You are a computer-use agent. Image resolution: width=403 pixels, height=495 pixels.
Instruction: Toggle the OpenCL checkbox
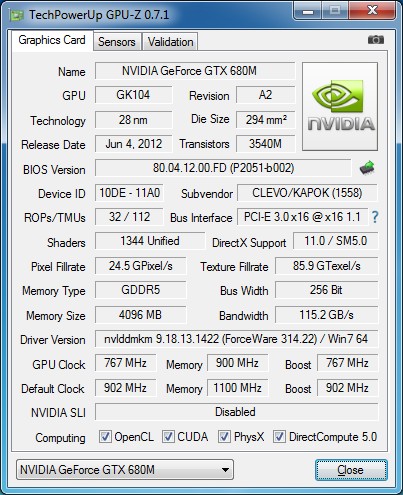tap(105, 437)
